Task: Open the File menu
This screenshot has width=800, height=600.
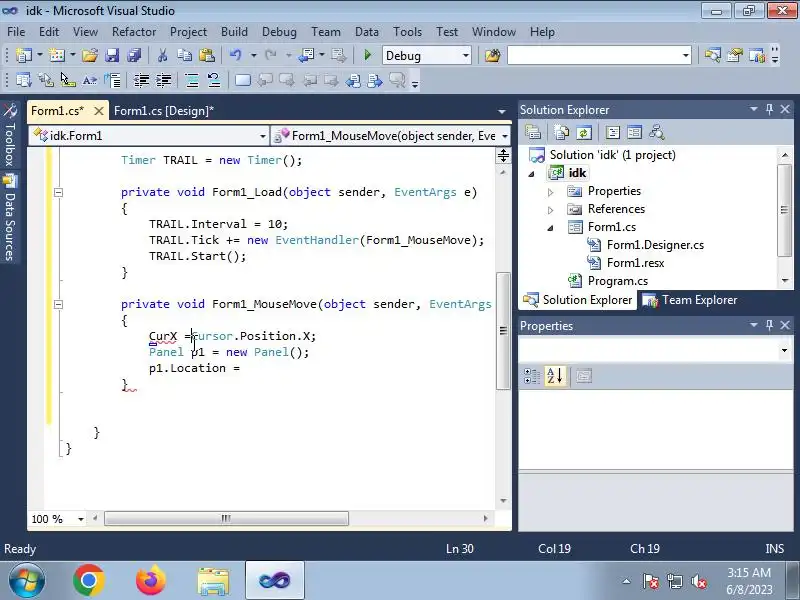Action: point(16,32)
